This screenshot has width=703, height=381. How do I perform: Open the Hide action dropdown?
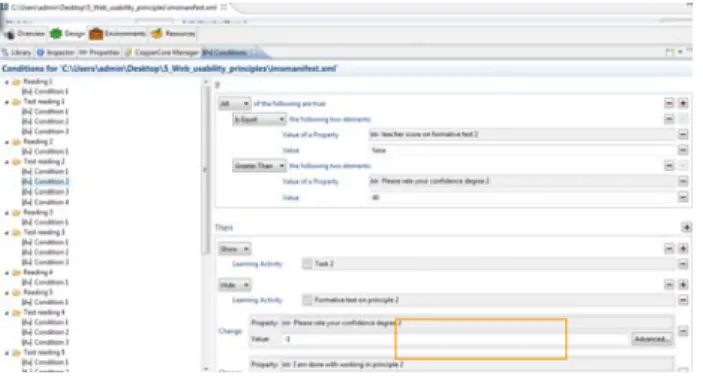(234, 285)
